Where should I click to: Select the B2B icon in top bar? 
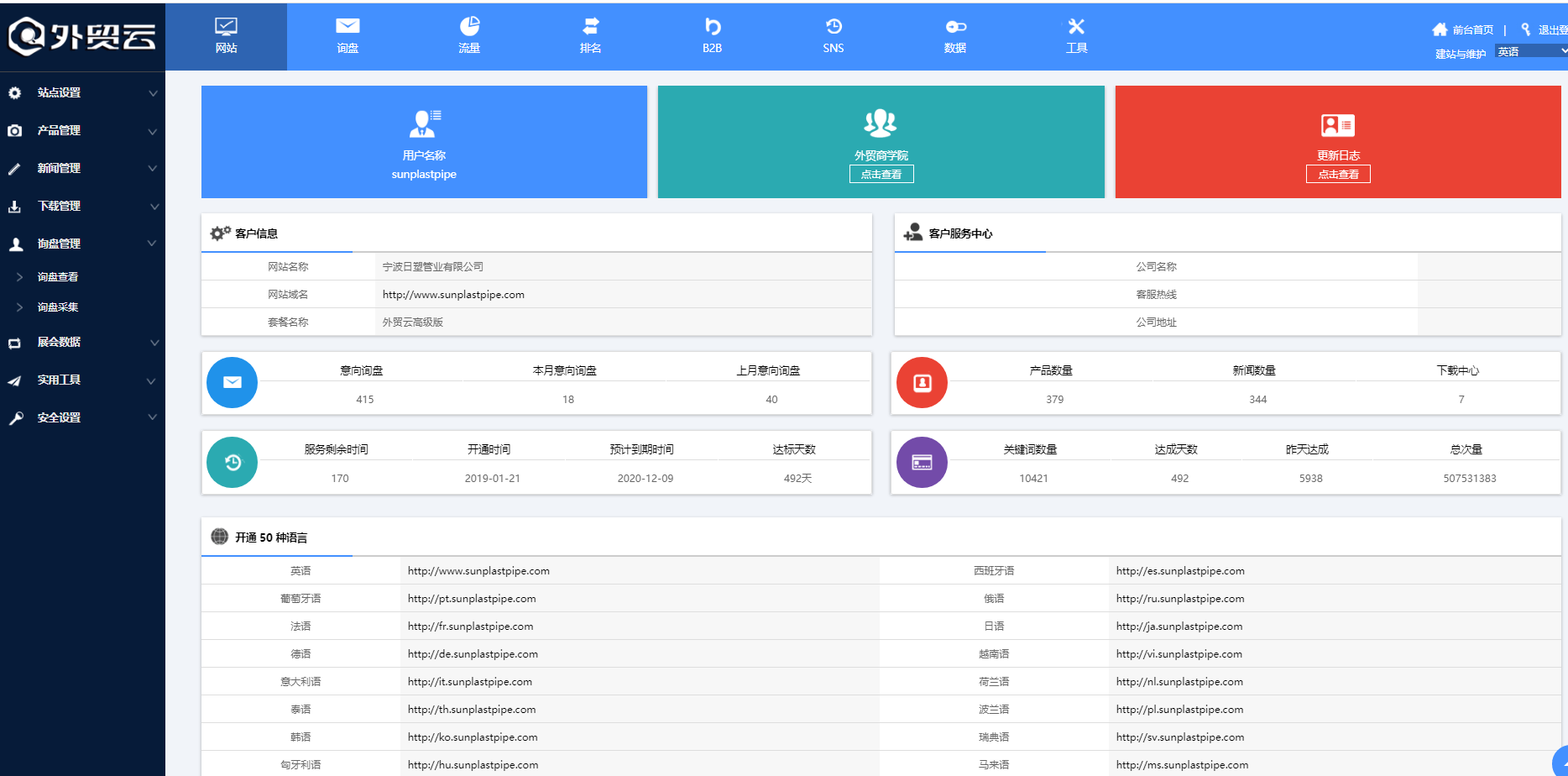(712, 27)
